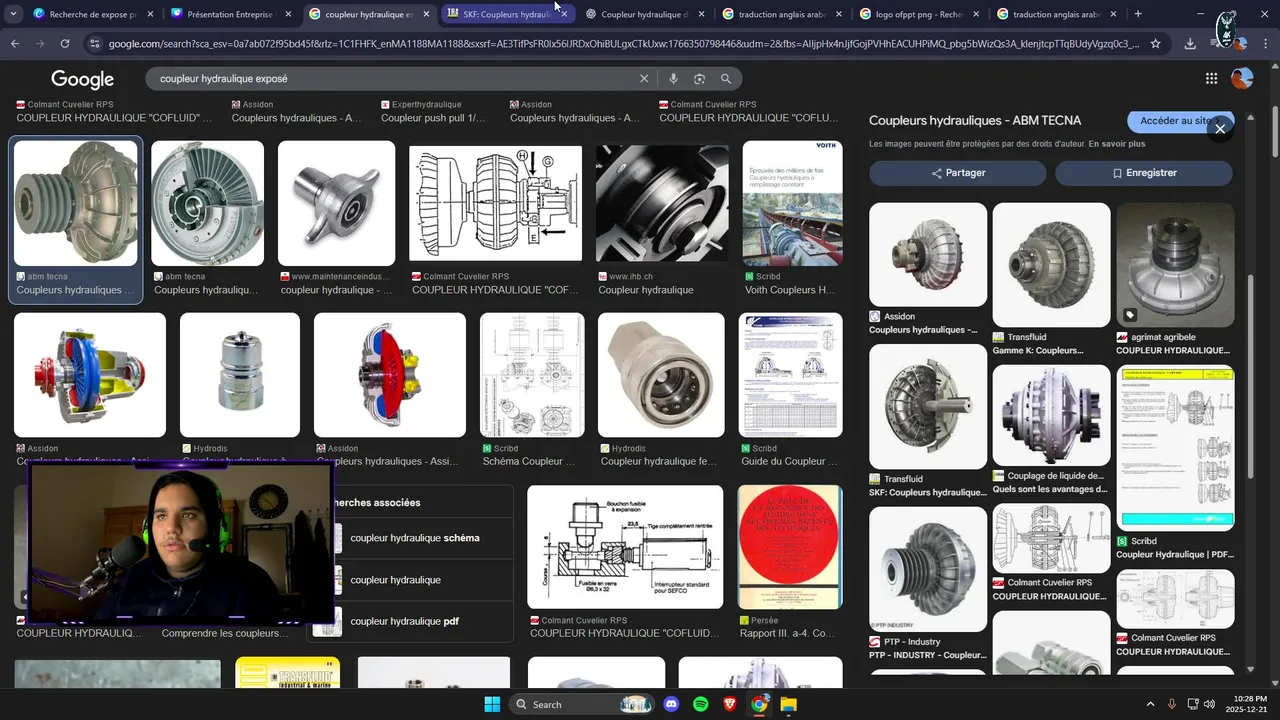Close the SKF Coupleurs hydrauliques tab
1280x720 pixels.
click(564, 14)
